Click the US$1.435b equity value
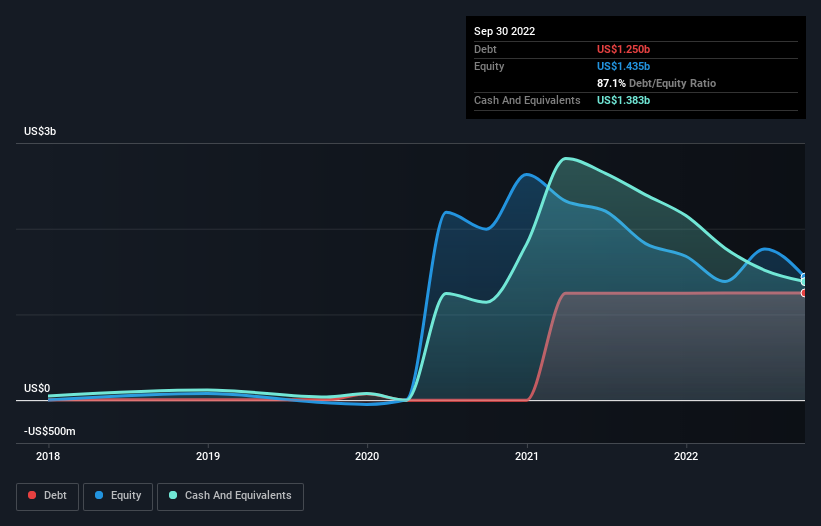821x526 pixels. pyautogui.click(x=624, y=66)
